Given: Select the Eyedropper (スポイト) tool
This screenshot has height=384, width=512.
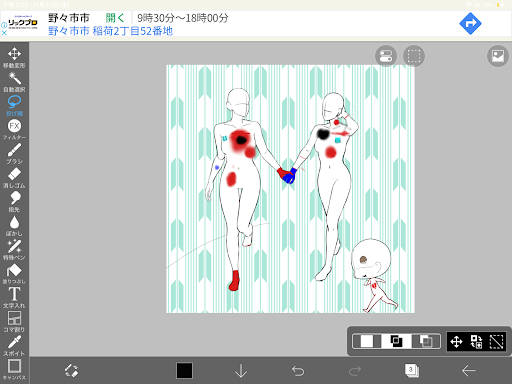Looking at the screenshot, I should coord(14,345).
